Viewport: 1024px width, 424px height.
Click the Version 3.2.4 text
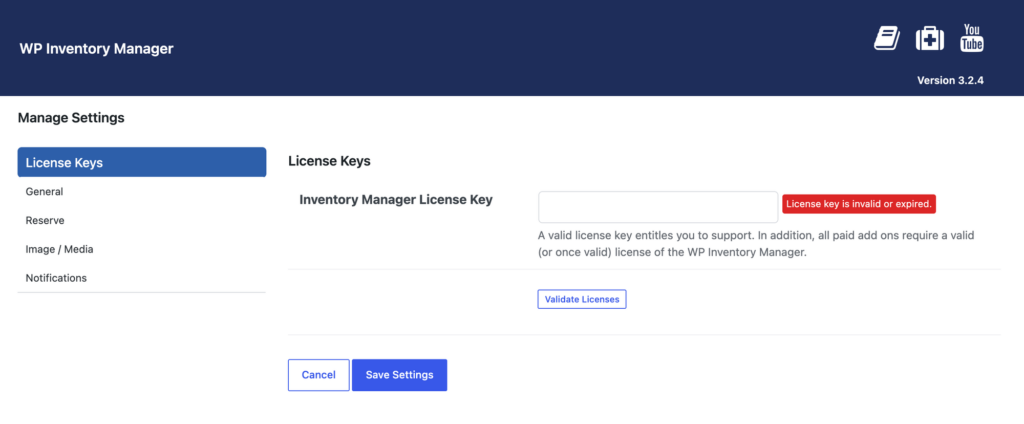pyautogui.click(x=950, y=81)
